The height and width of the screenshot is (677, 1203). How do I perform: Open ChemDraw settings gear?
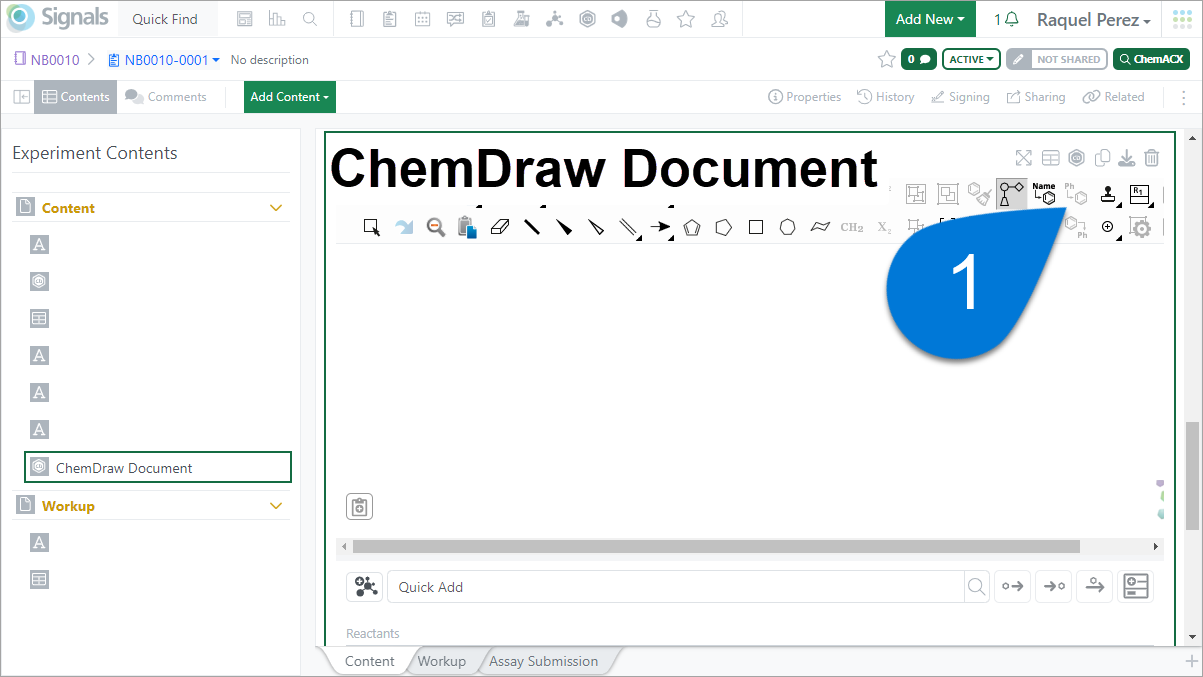click(1141, 227)
